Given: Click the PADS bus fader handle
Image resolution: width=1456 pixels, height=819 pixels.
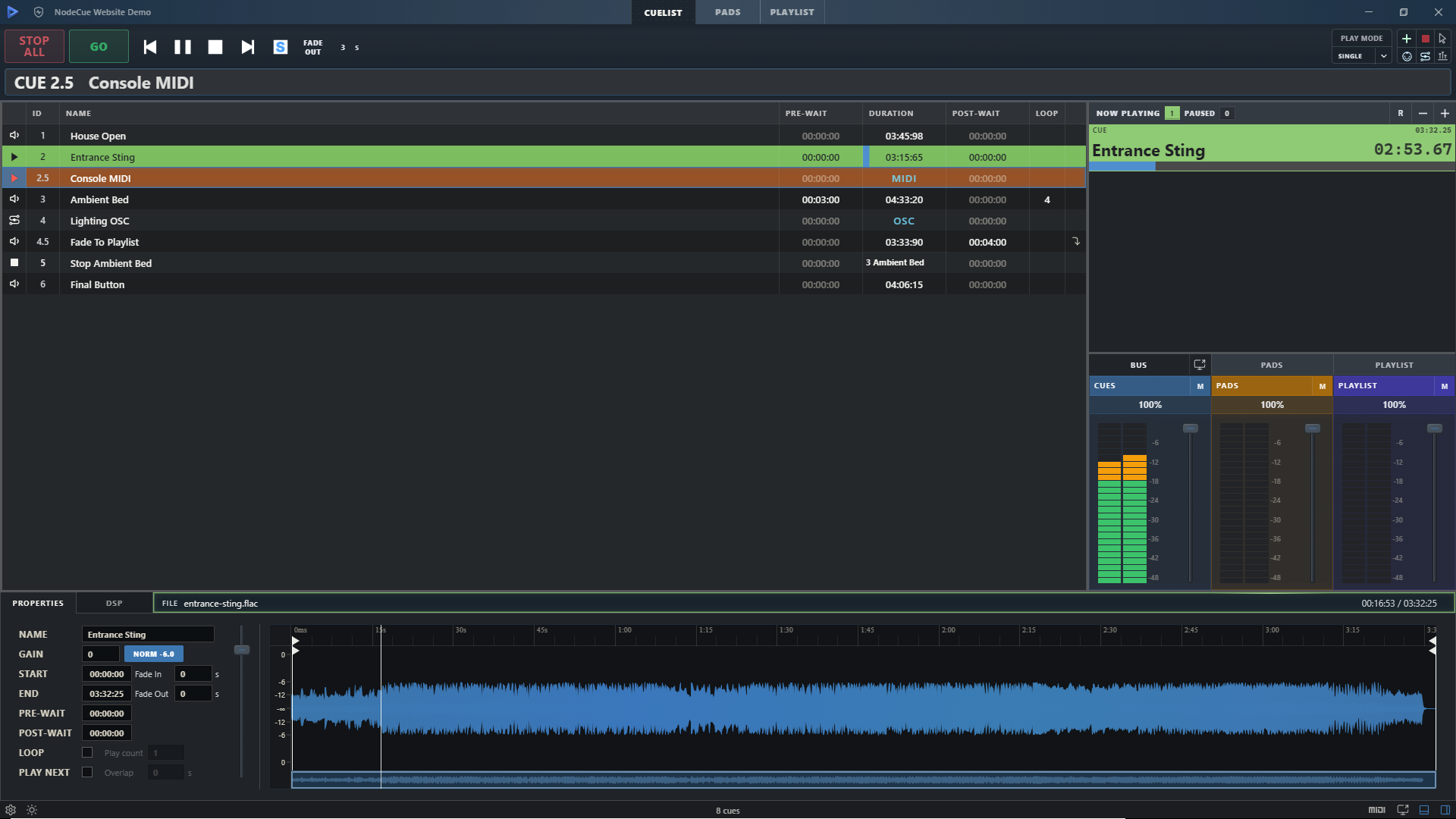Looking at the screenshot, I should click(x=1313, y=428).
